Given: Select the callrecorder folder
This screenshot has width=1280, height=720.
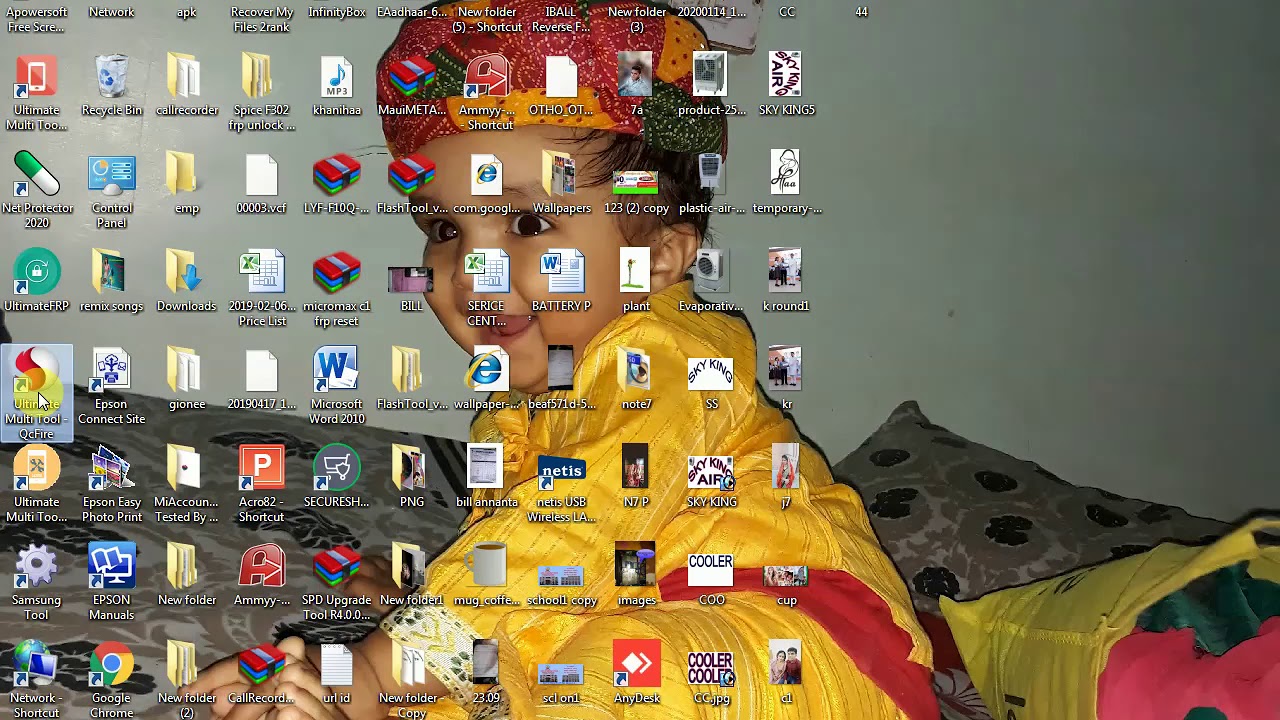Looking at the screenshot, I should (187, 78).
